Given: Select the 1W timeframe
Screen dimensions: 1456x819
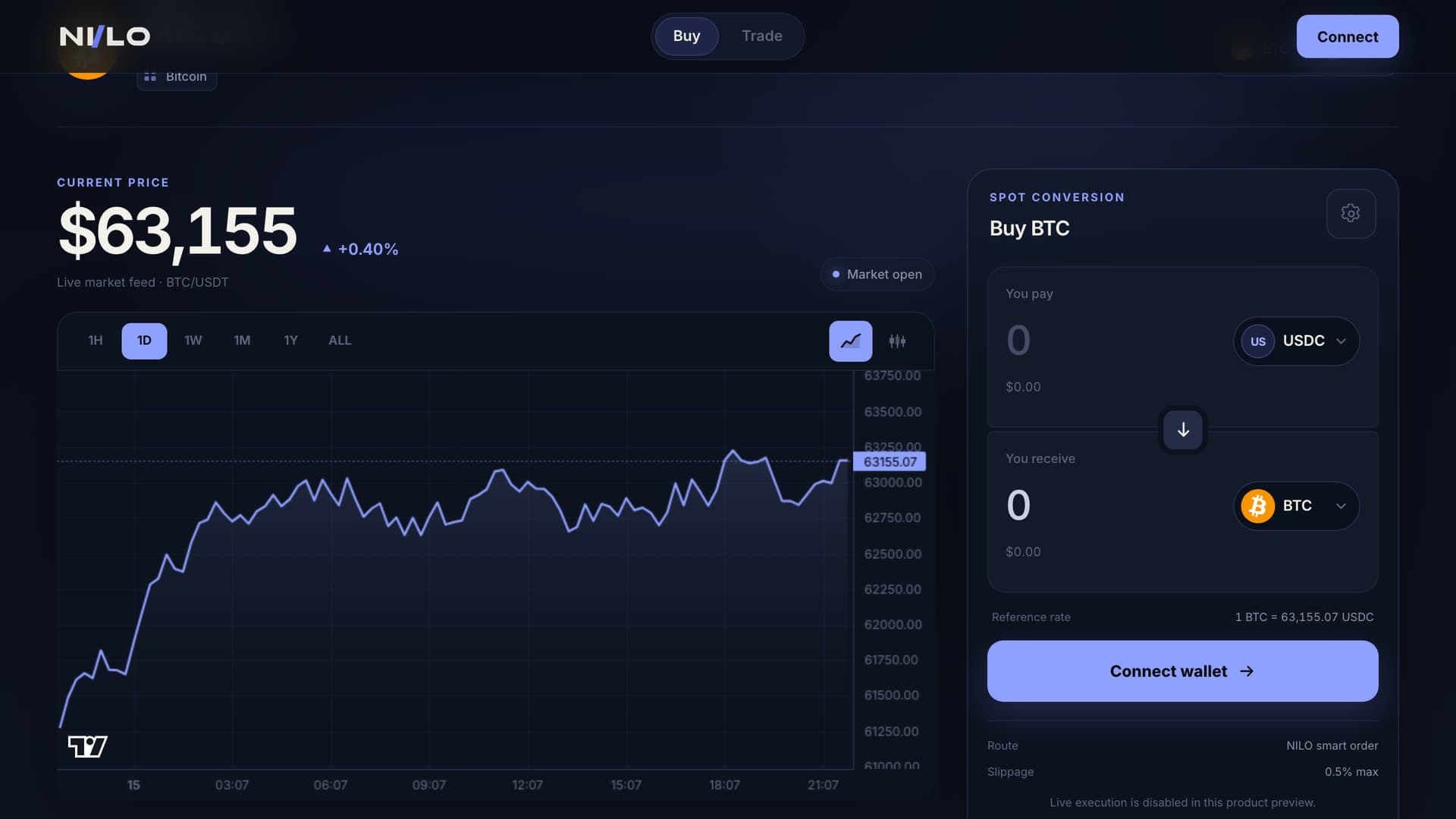Looking at the screenshot, I should point(193,340).
